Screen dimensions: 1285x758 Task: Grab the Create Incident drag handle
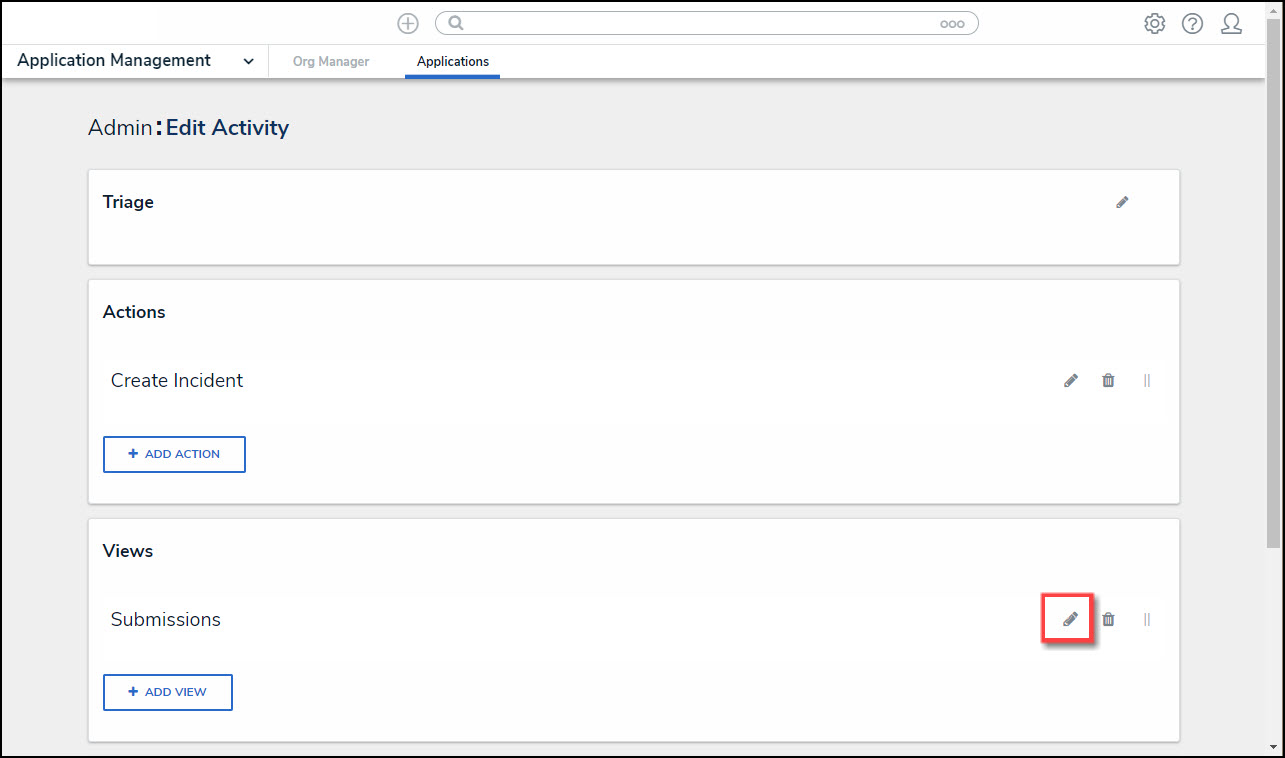point(1147,381)
